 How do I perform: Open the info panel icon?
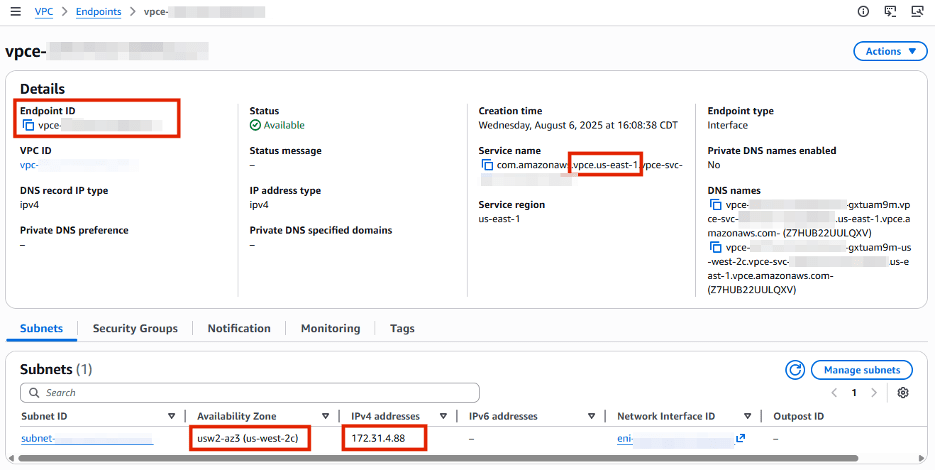pyautogui.click(x=863, y=12)
